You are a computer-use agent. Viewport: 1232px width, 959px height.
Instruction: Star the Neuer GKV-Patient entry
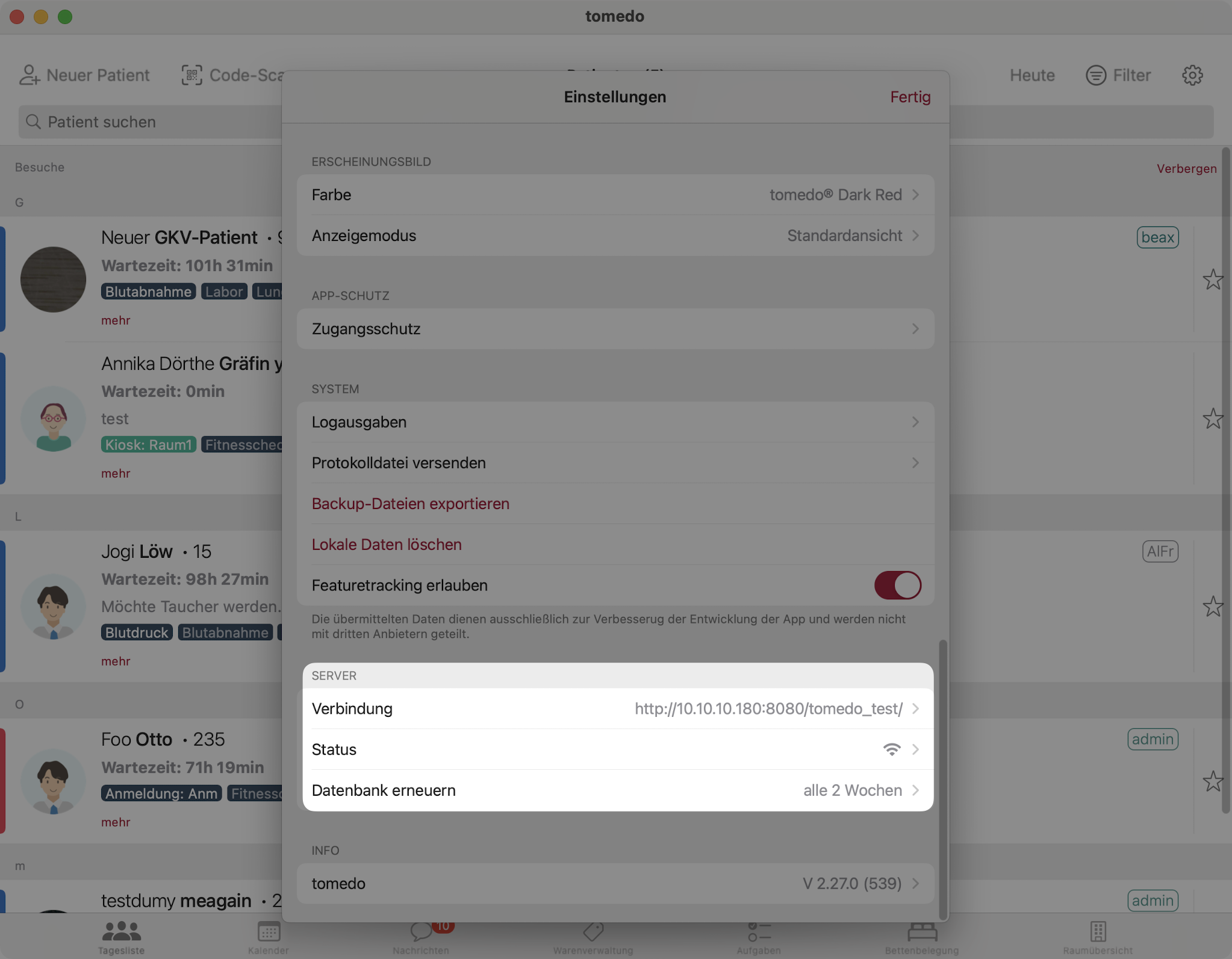click(1213, 280)
